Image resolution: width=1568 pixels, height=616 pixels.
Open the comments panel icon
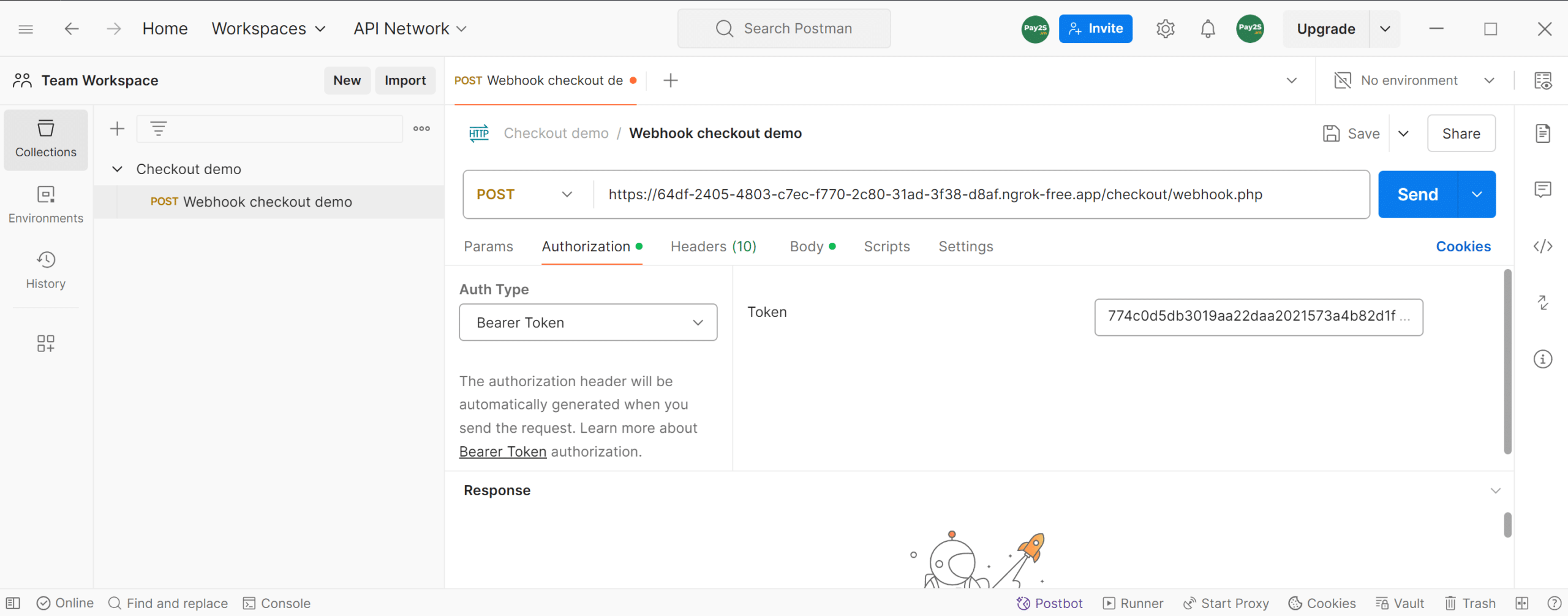click(1542, 189)
